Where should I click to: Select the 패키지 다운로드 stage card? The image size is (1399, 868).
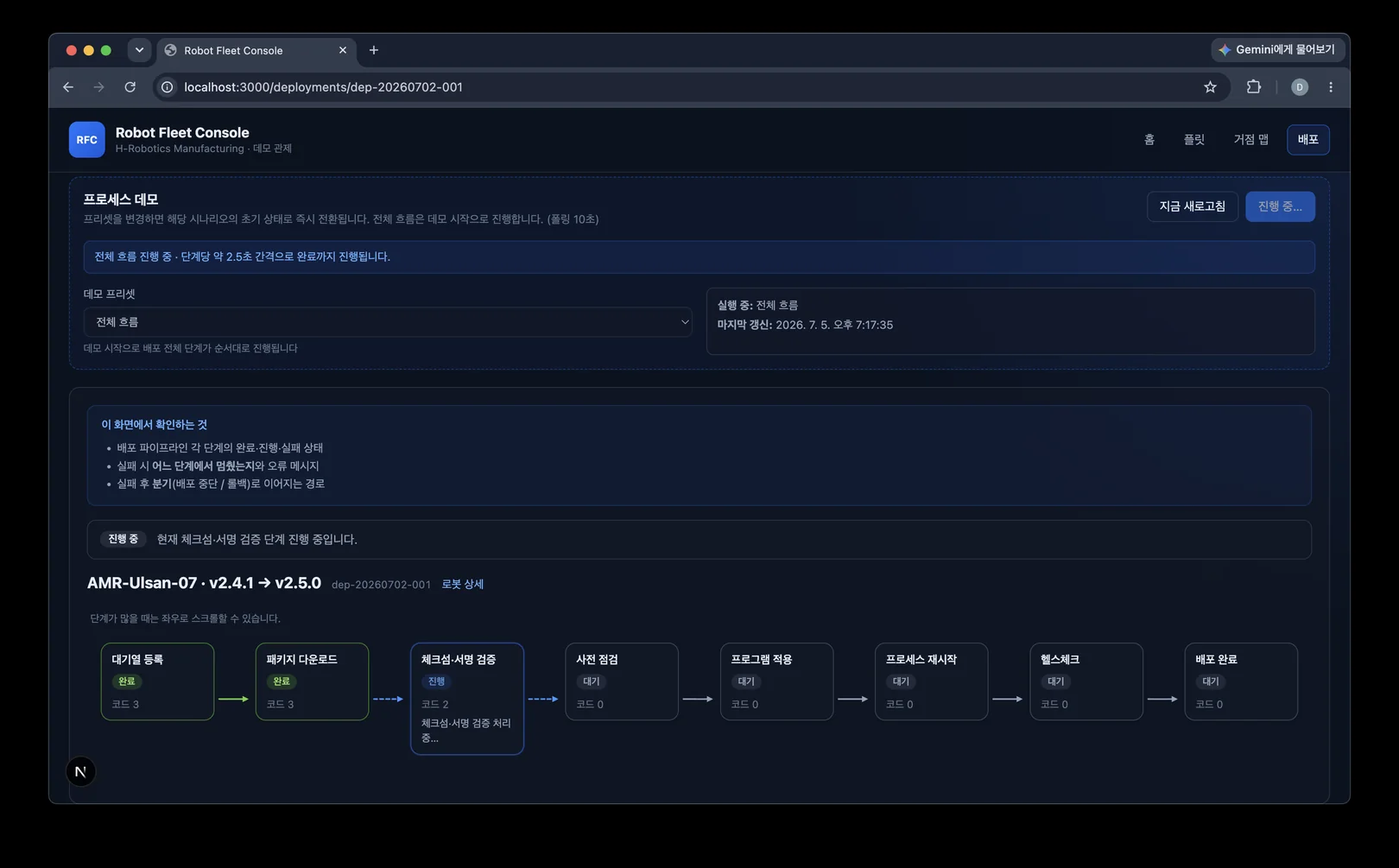[x=312, y=681]
